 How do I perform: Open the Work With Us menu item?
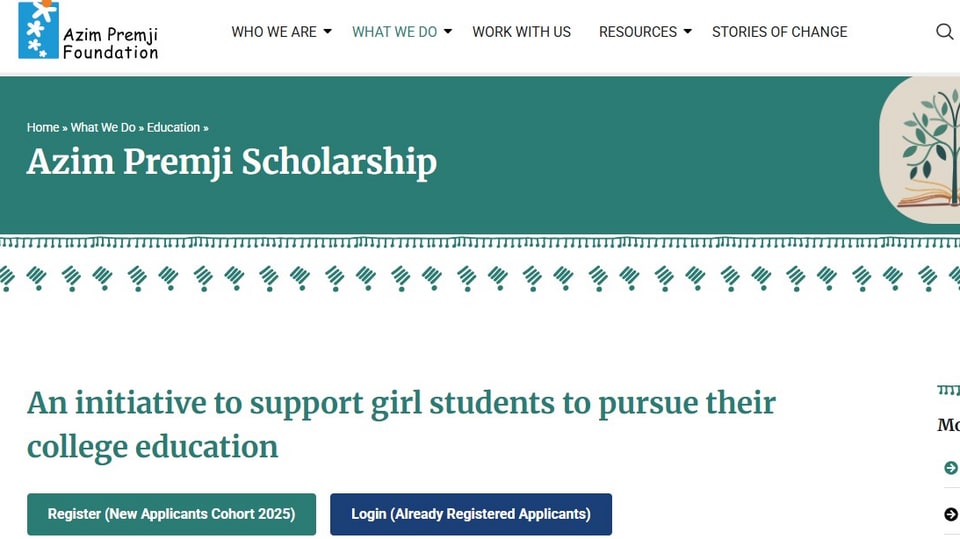pos(522,32)
